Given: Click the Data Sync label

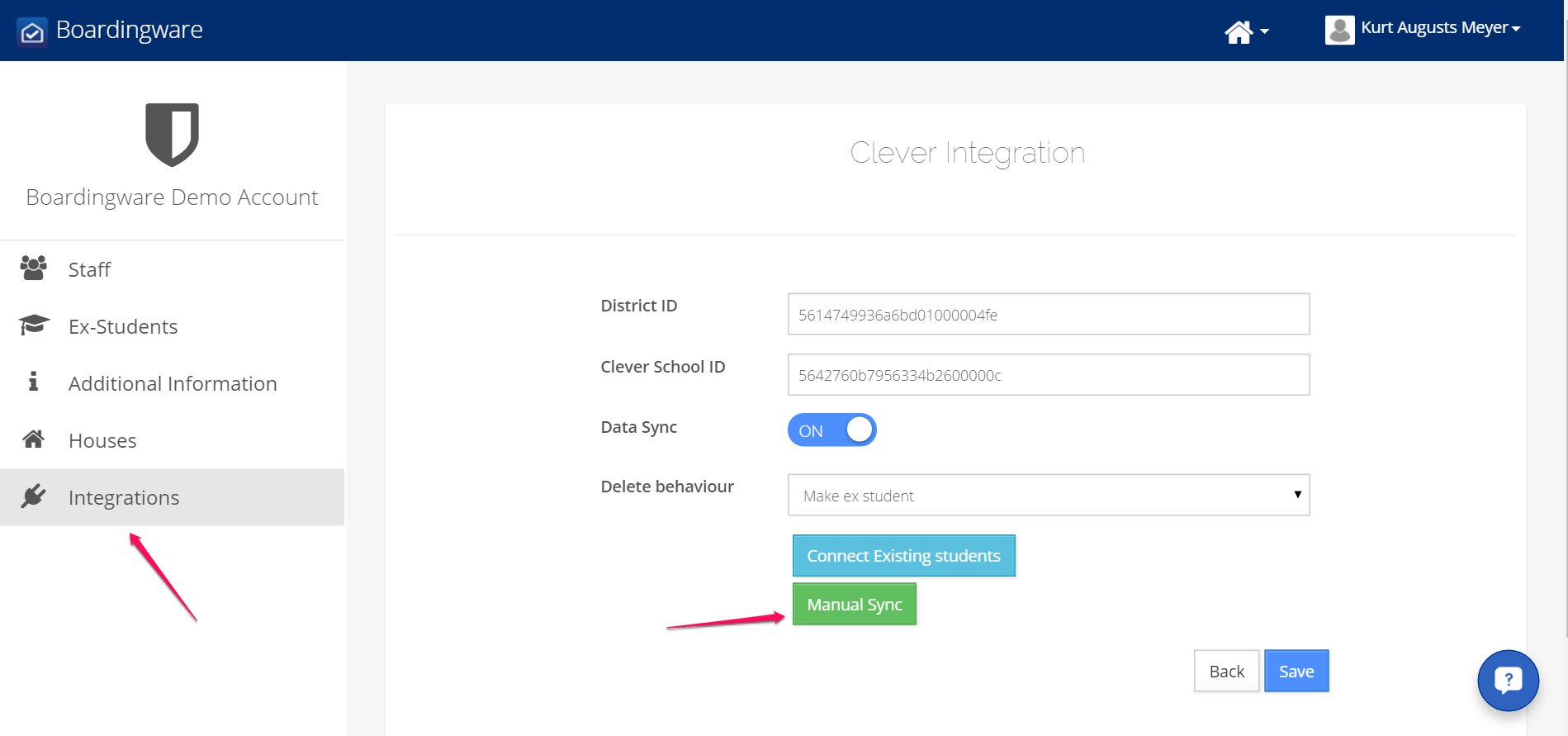Looking at the screenshot, I should tap(638, 427).
